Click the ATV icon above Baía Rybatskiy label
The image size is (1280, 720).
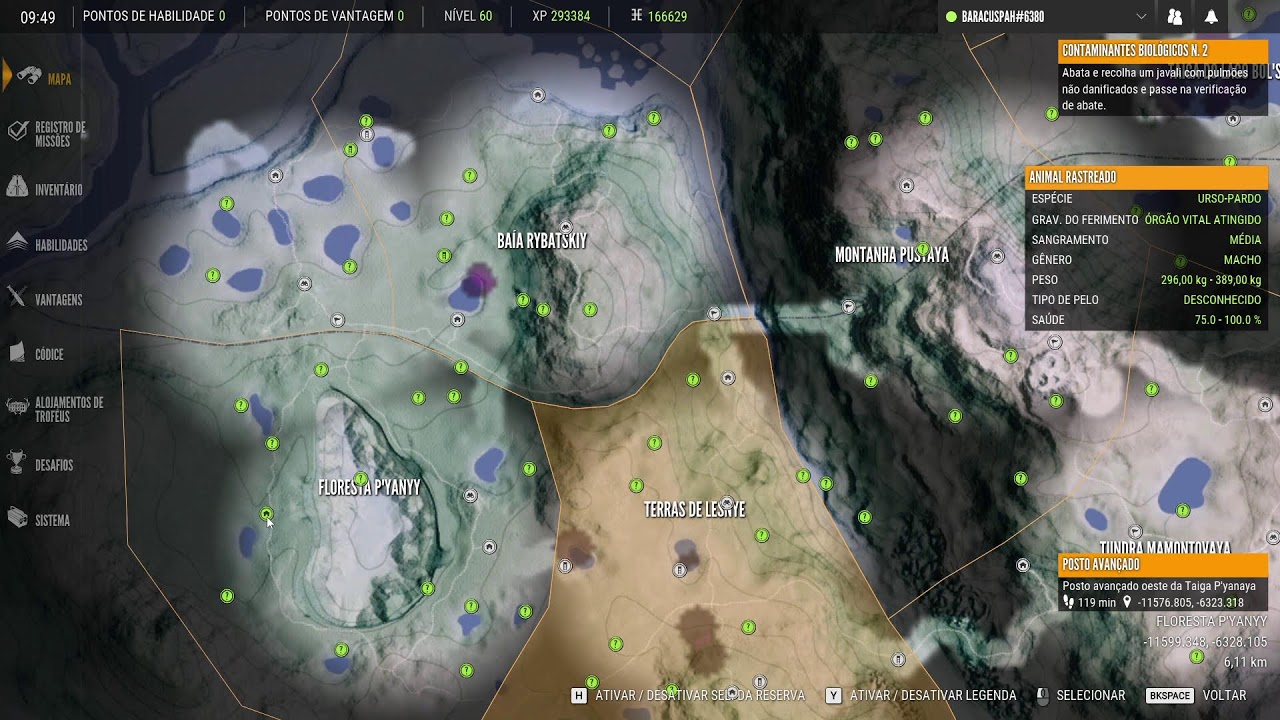(566, 227)
